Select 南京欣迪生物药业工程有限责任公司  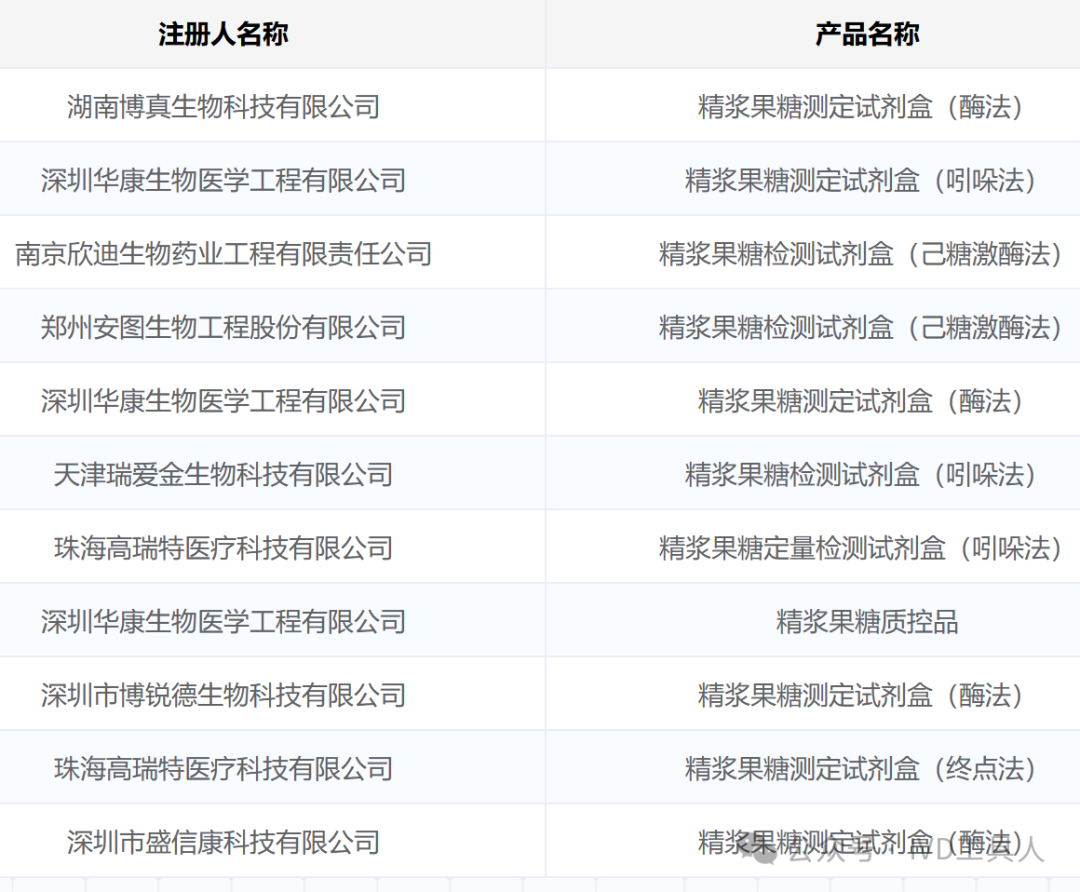pyautogui.click(x=222, y=254)
